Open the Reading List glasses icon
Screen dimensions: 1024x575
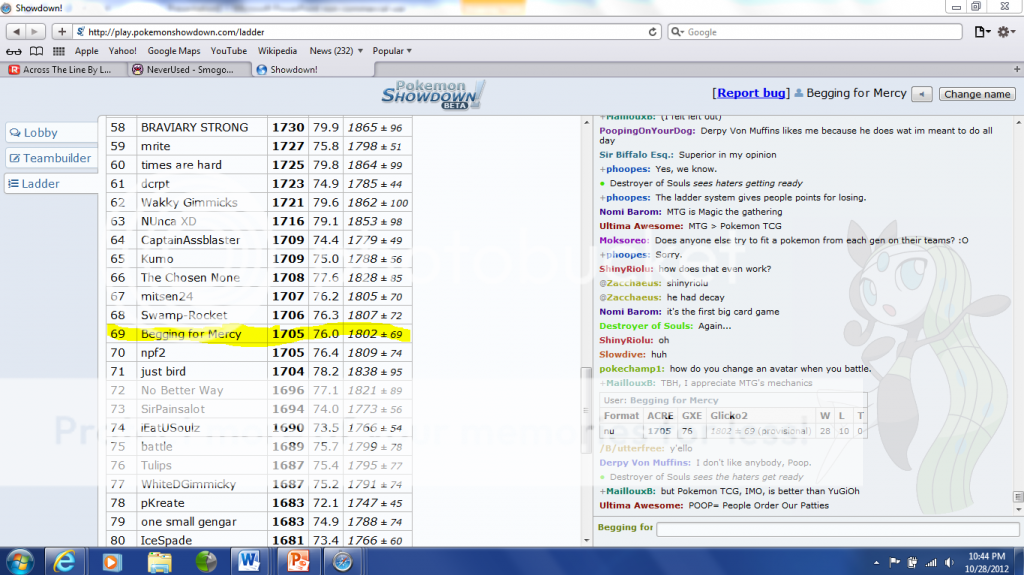[x=13, y=51]
